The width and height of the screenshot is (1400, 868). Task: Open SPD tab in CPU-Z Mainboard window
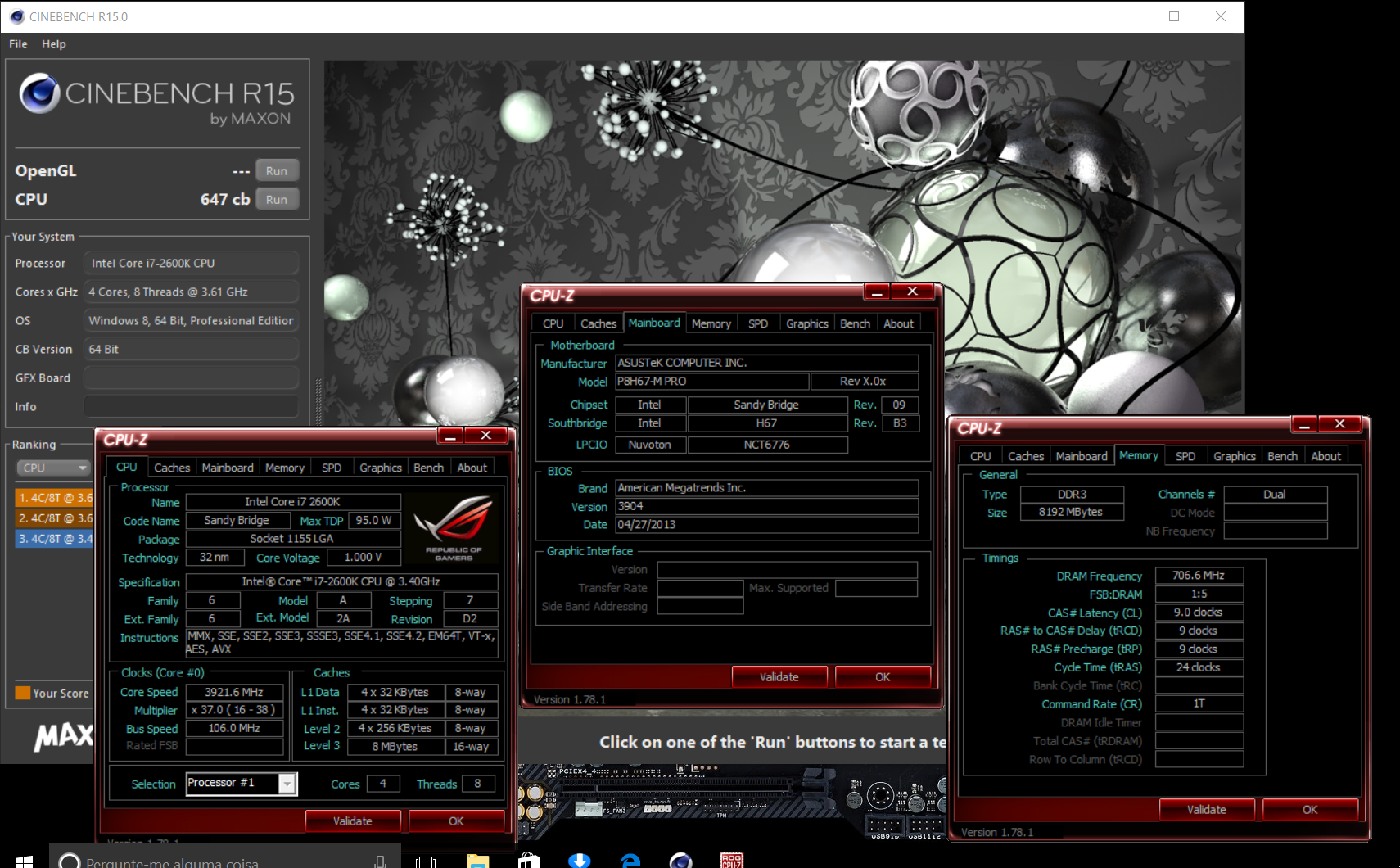[758, 323]
